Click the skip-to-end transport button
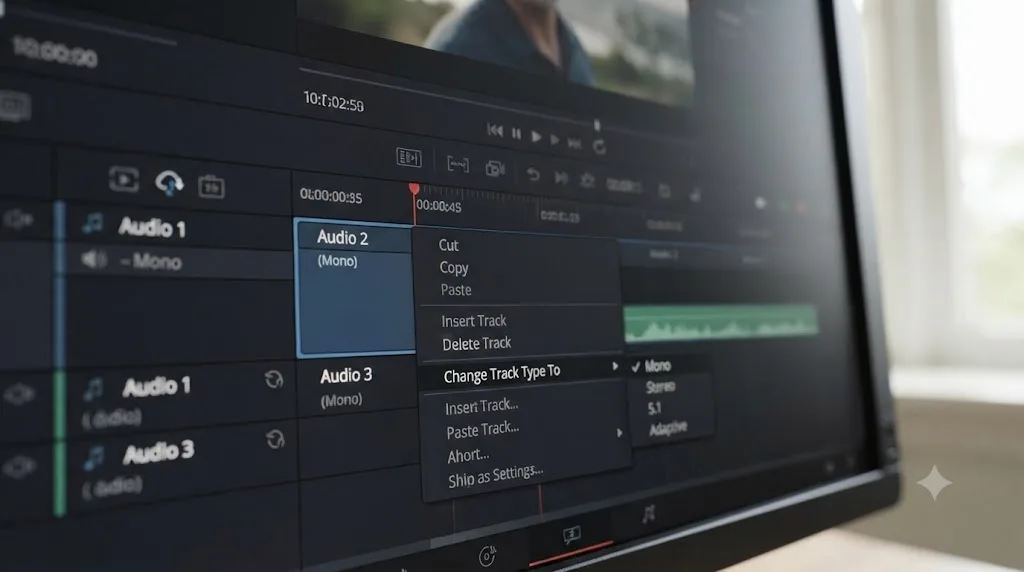Screen dimensions: 1024x572 [x=574, y=144]
